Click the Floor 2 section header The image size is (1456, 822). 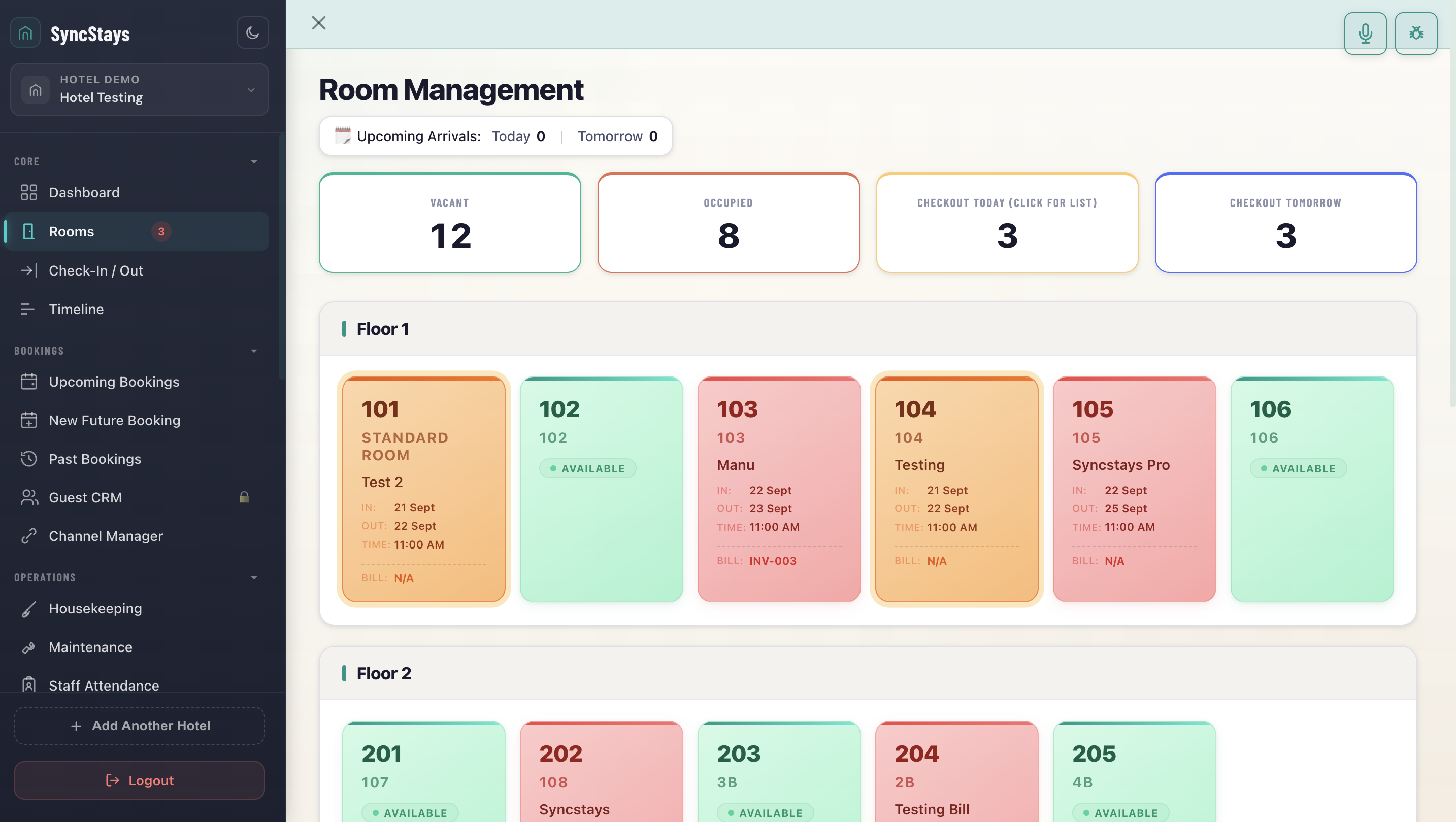pyautogui.click(x=868, y=673)
